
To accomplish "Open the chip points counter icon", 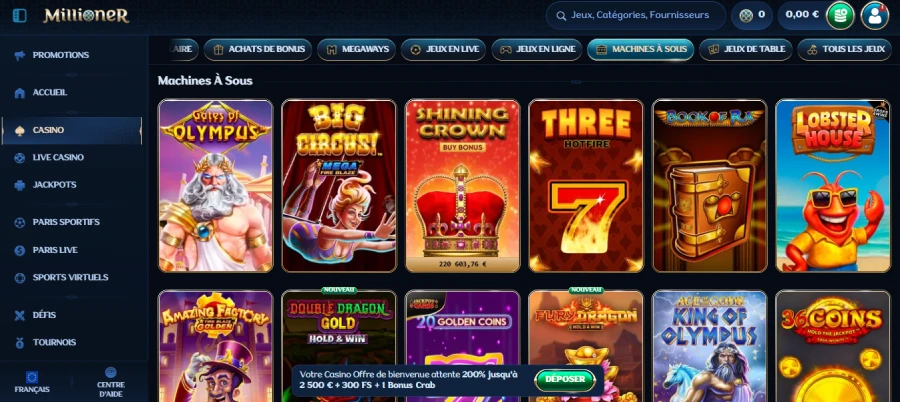I will pos(746,16).
